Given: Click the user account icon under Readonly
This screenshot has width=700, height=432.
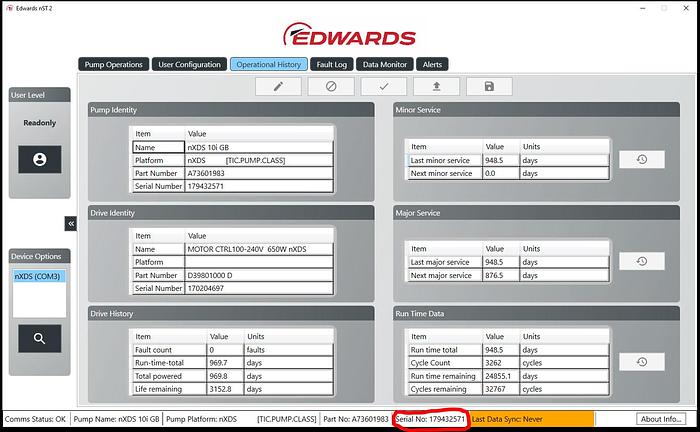Looking at the screenshot, I should pyautogui.click(x=39, y=159).
